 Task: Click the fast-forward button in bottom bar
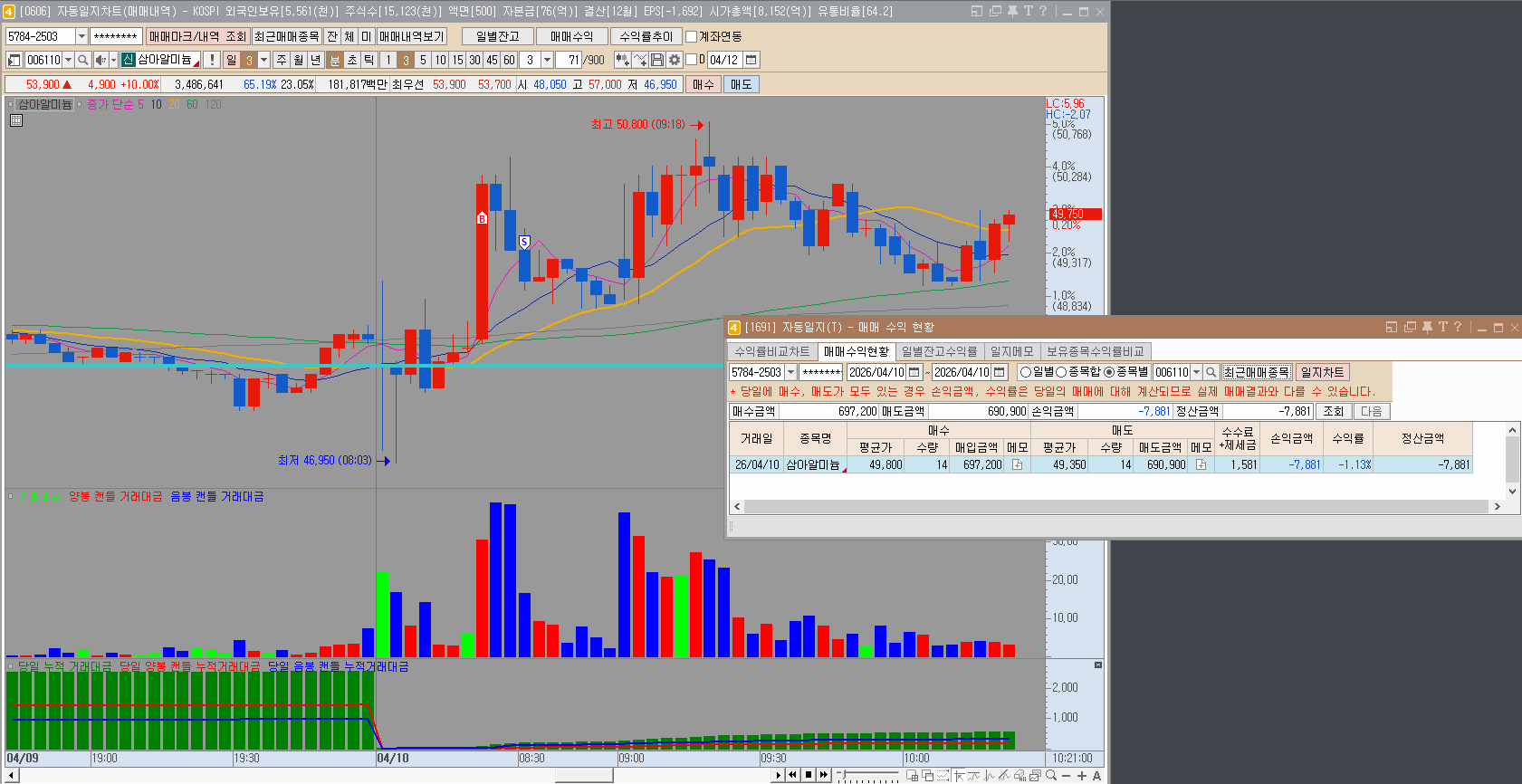(824, 775)
